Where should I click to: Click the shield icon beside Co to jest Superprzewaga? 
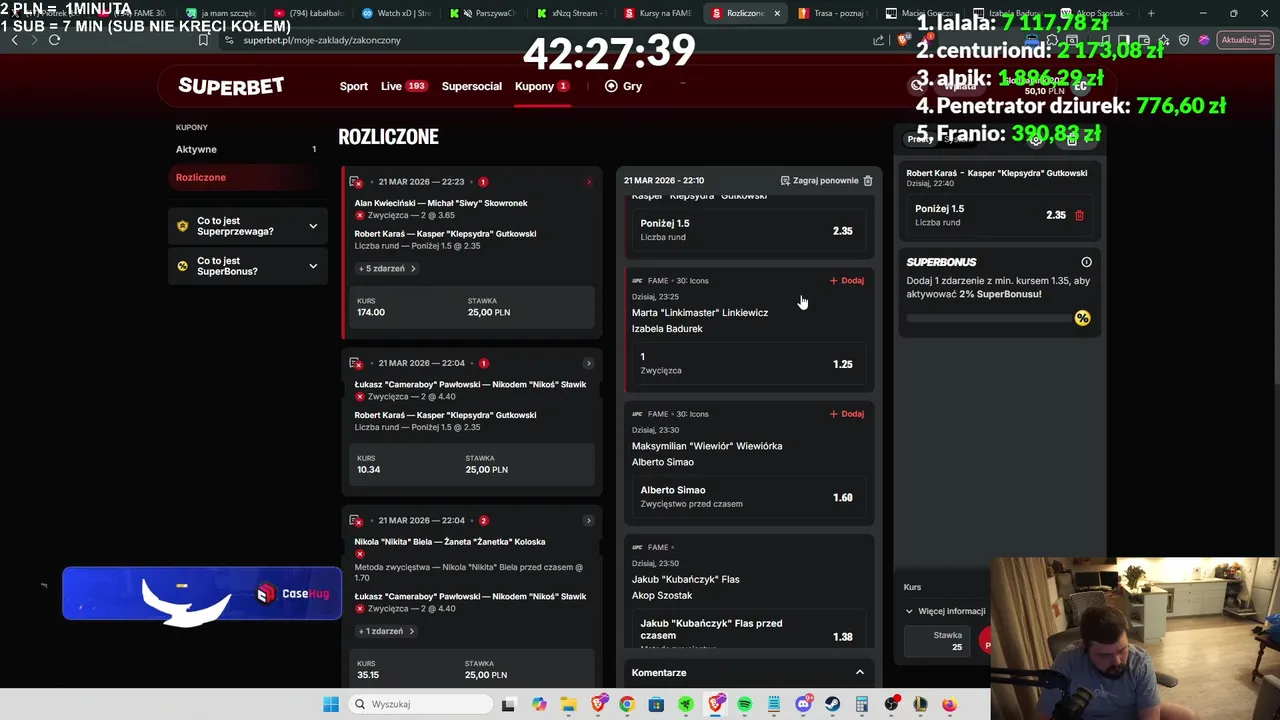(x=182, y=226)
